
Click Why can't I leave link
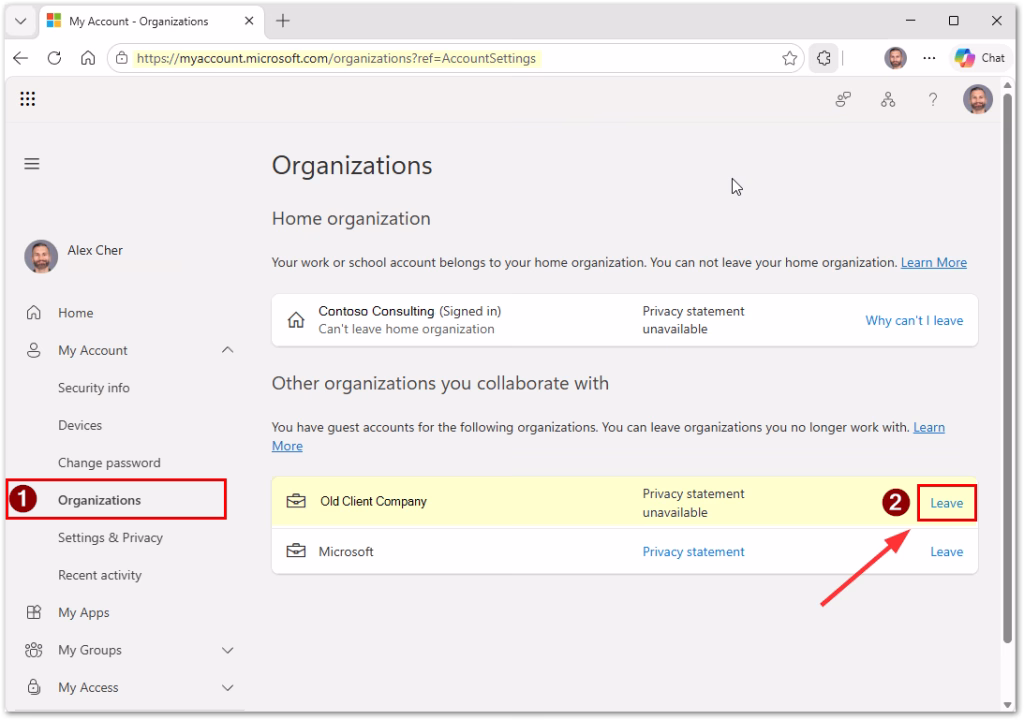click(914, 320)
